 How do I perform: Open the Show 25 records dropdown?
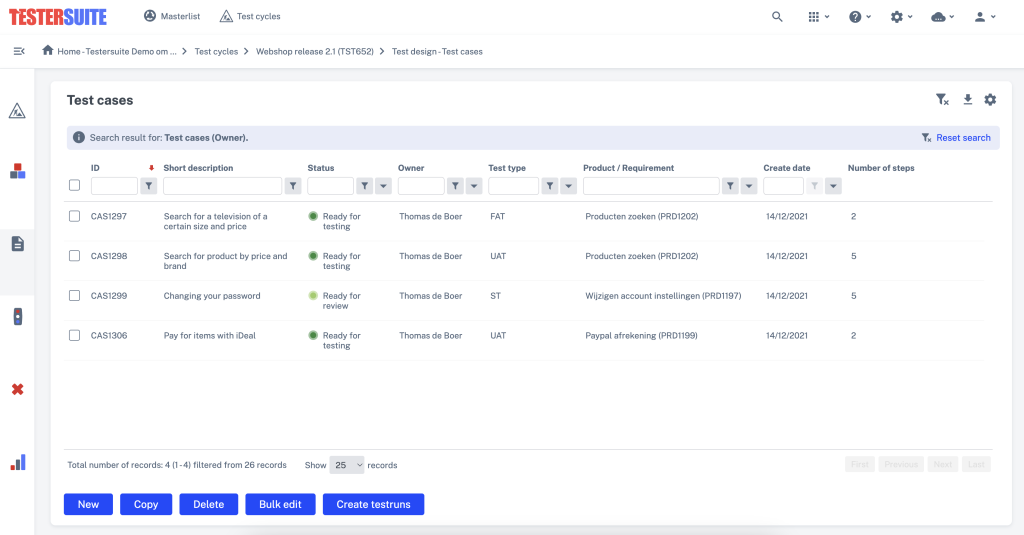(347, 465)
